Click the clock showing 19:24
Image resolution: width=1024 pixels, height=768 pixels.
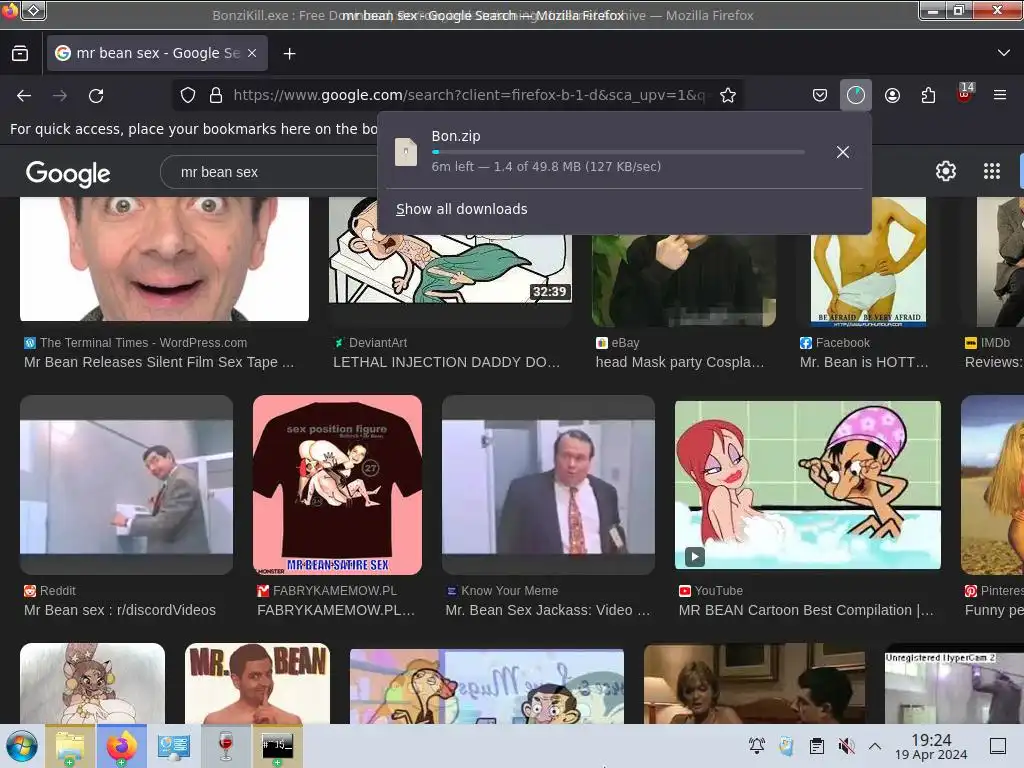931,746
